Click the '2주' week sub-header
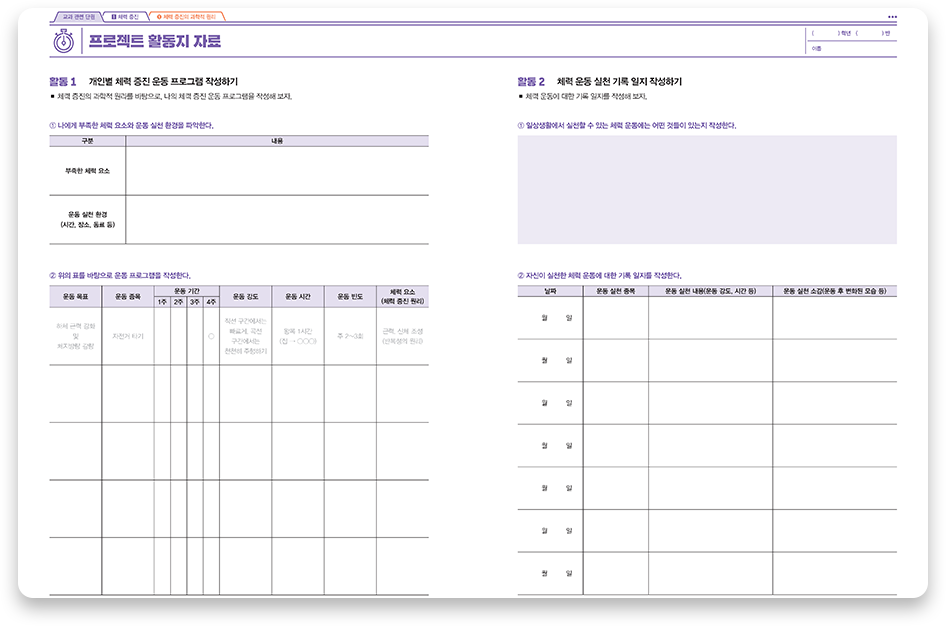The height and width of the screenshot is (626, 946). click(x=179, y=302)
